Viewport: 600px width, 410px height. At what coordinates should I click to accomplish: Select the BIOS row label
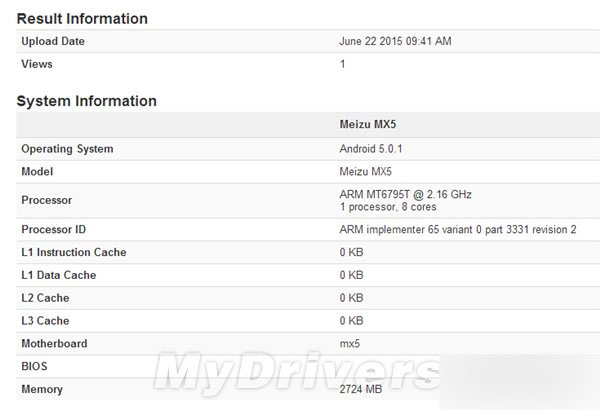click(x=36, y=367)
